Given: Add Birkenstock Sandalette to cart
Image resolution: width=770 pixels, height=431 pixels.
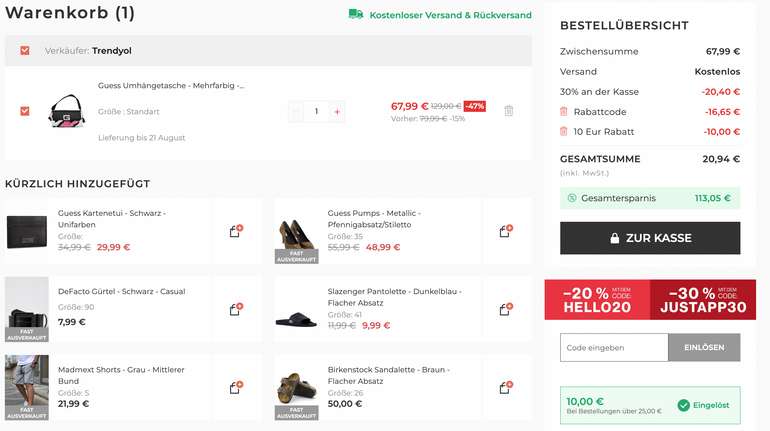Looking at the screenshot, I should pyautogui.click(x=505, y=386).
